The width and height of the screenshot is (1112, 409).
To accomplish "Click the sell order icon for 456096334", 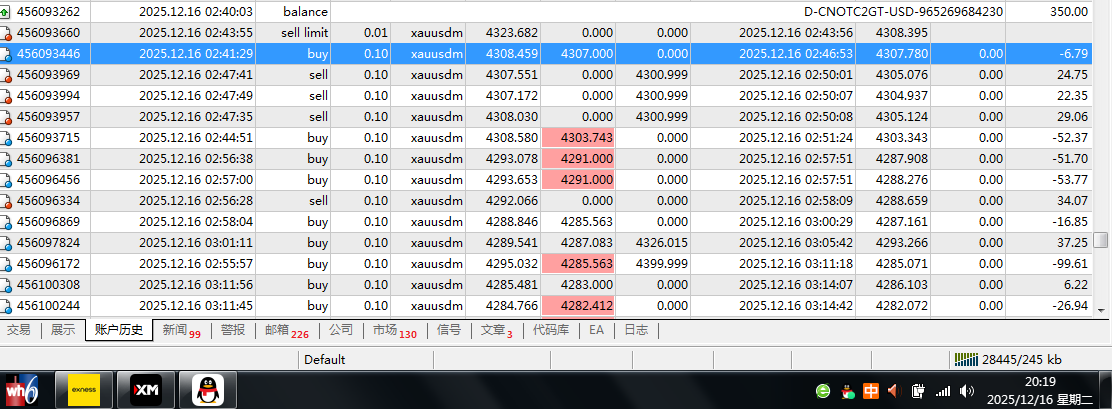I will (7, 201).
